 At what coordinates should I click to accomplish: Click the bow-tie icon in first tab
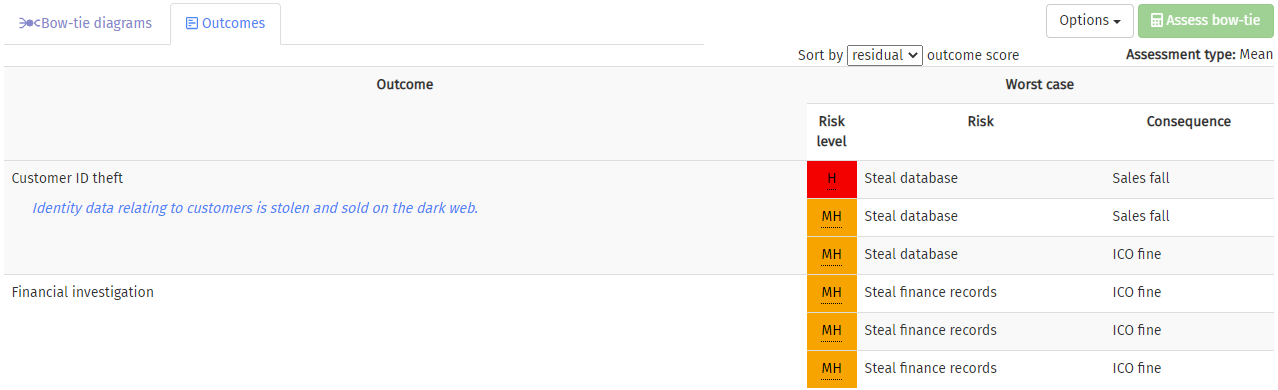(30, 23)
